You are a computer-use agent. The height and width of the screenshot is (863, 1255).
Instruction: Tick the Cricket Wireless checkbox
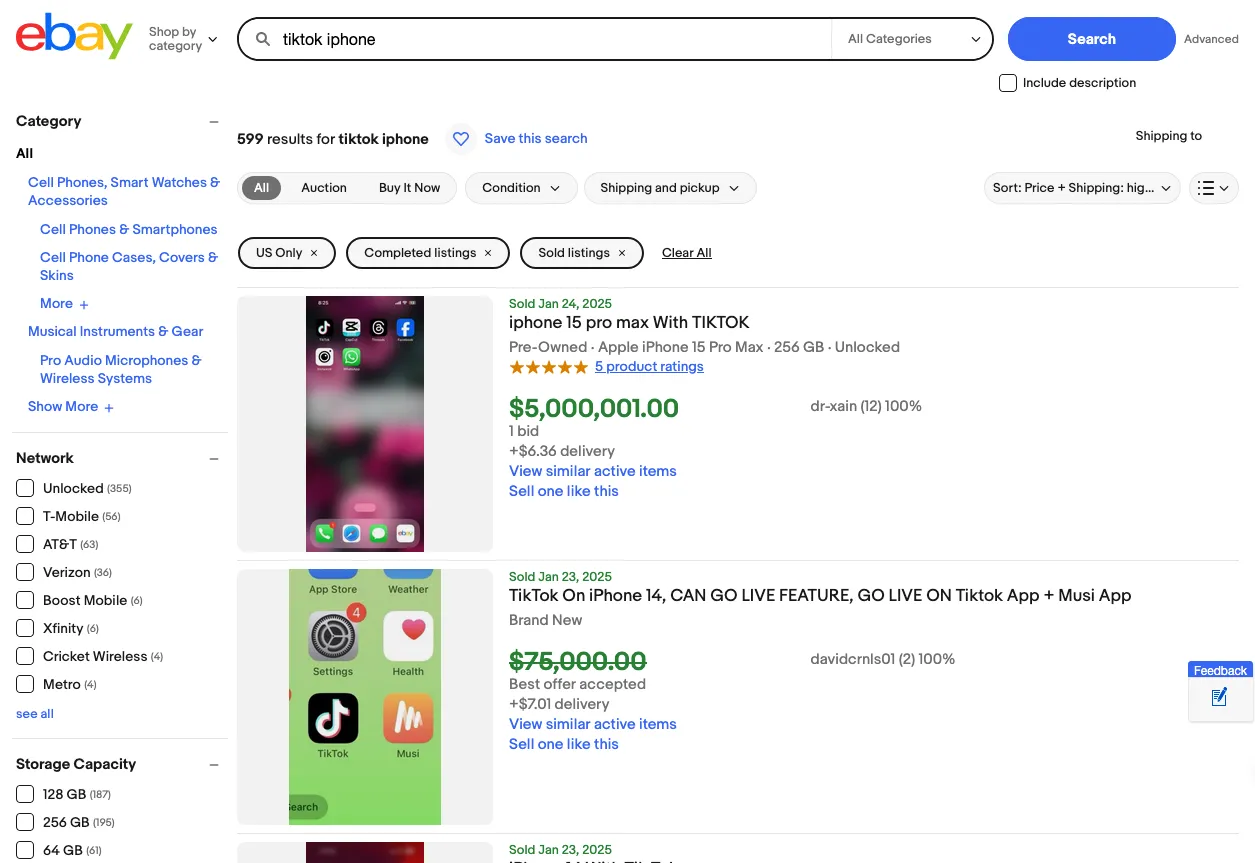pyautogui.click(x=25, y=656)
